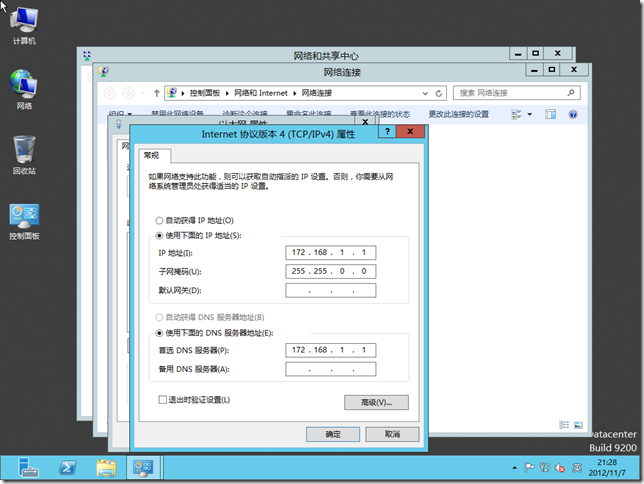Refresh the Network Connections address bar
The image size is (644, 484).
point(439,93)
